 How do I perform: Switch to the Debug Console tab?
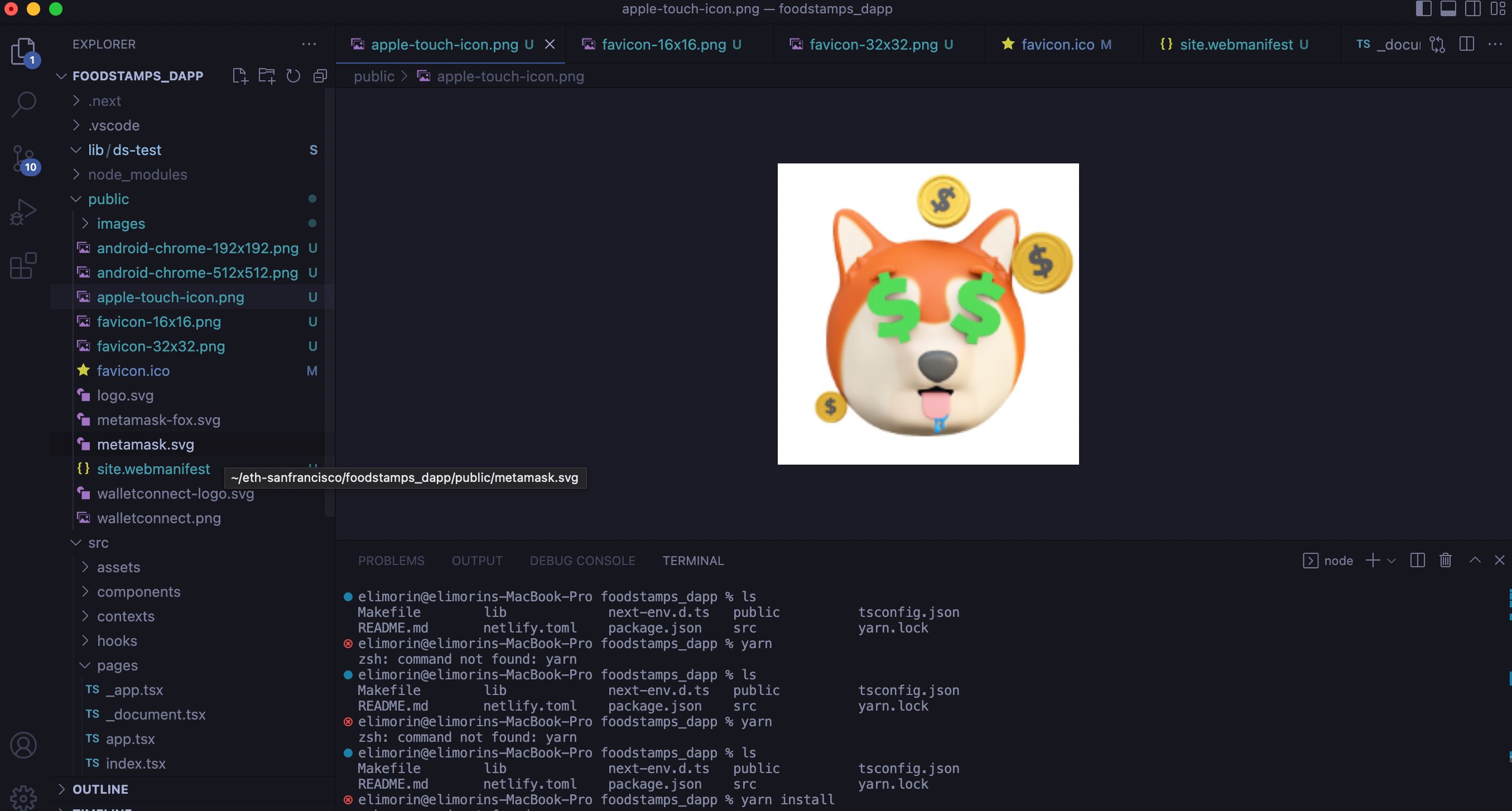582,561
